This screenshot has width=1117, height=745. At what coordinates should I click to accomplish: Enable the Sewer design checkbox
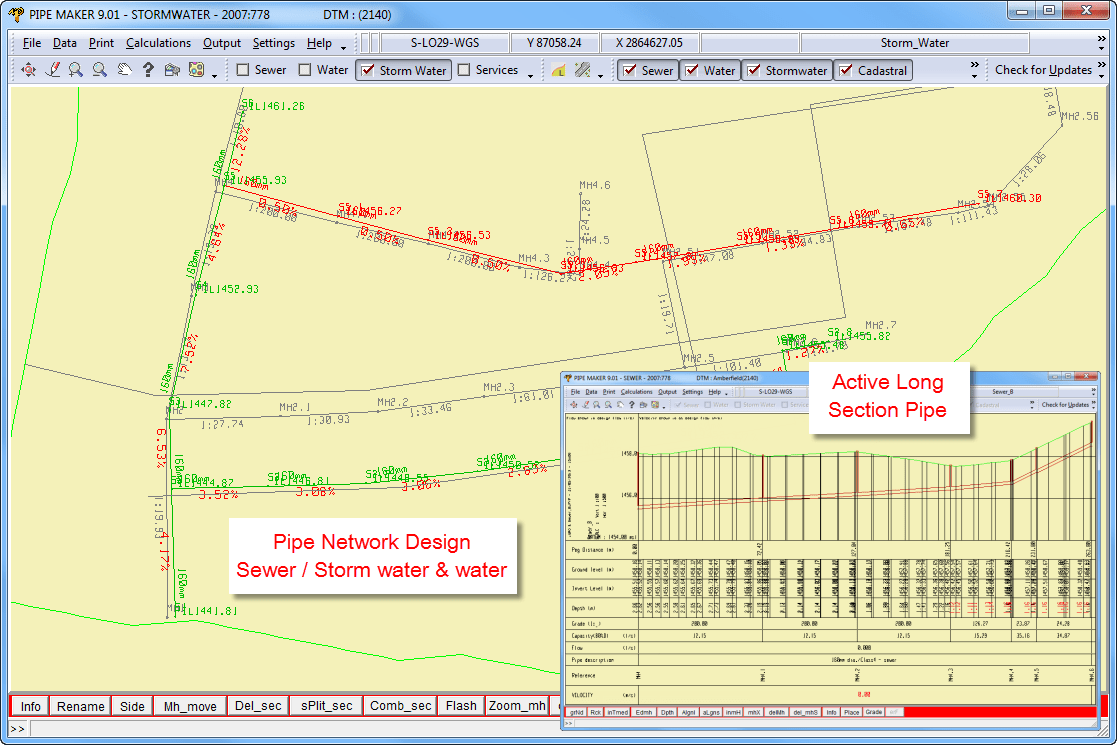pyautogui.click(x=243, y=70)
